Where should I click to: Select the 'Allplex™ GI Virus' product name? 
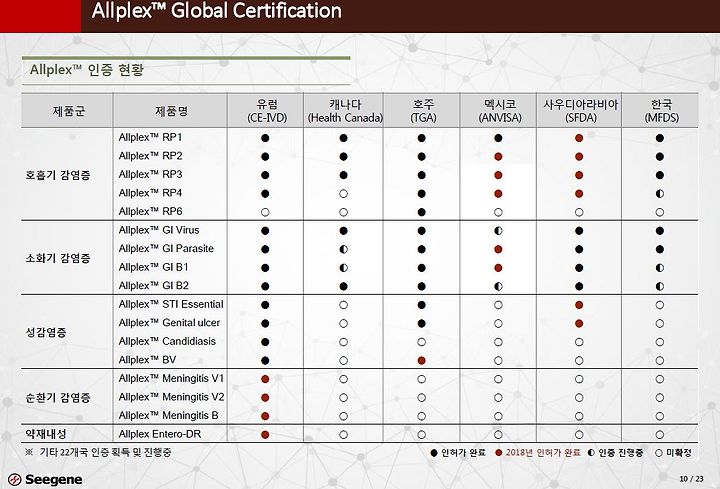pyautogui.click(x=159, y=230)
